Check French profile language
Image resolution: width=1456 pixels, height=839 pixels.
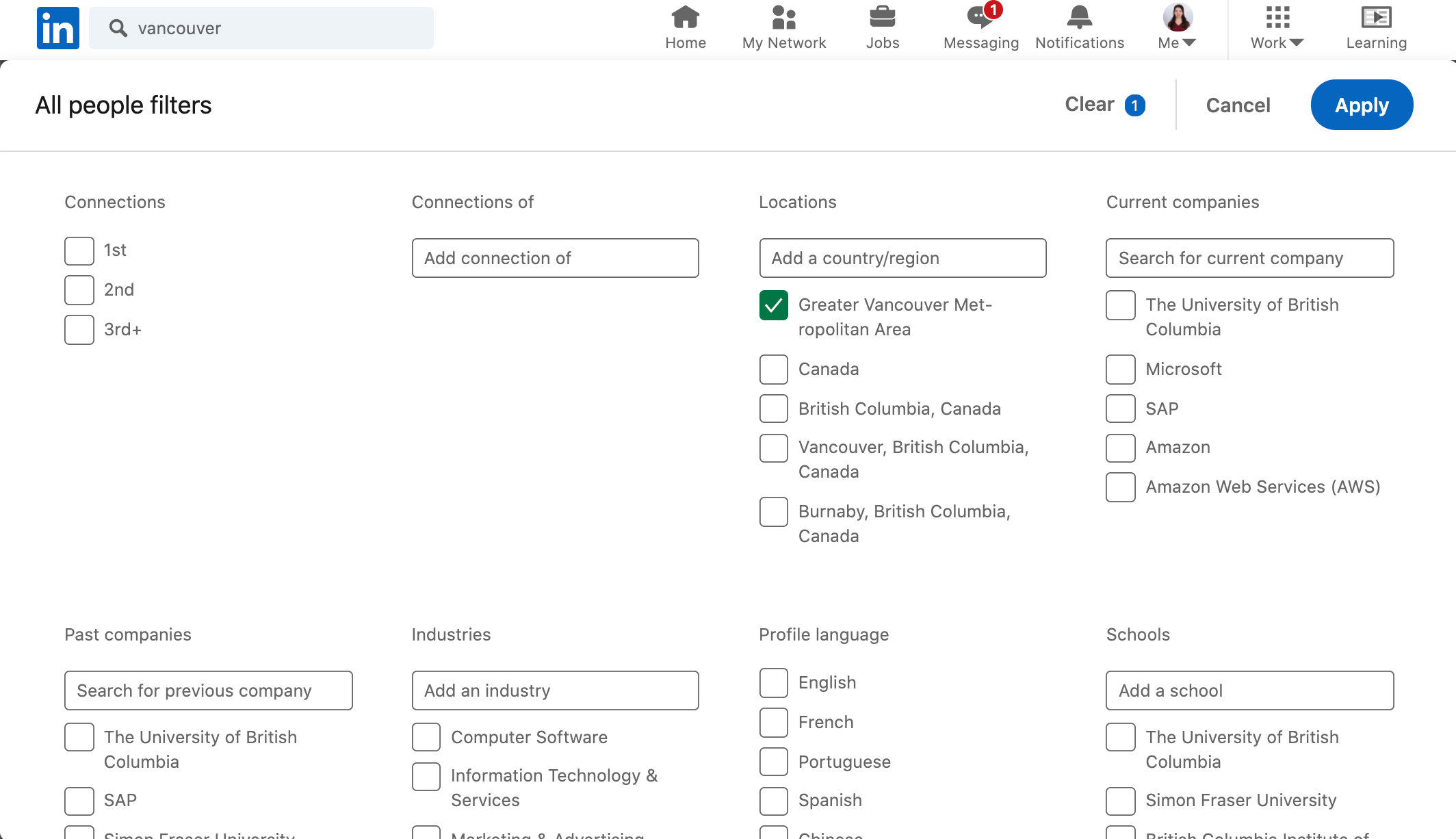(x=774, y=723)
